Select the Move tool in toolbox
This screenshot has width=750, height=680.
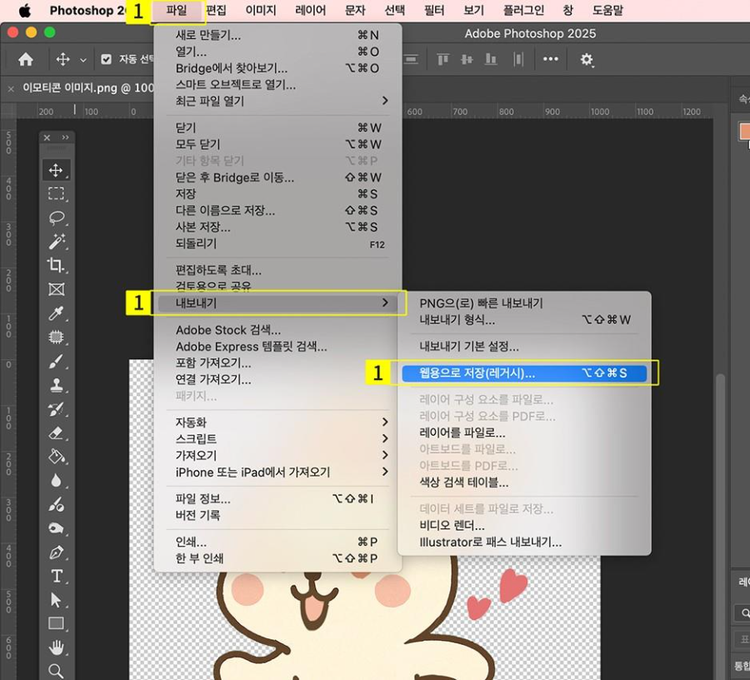(x=56, y=170)
